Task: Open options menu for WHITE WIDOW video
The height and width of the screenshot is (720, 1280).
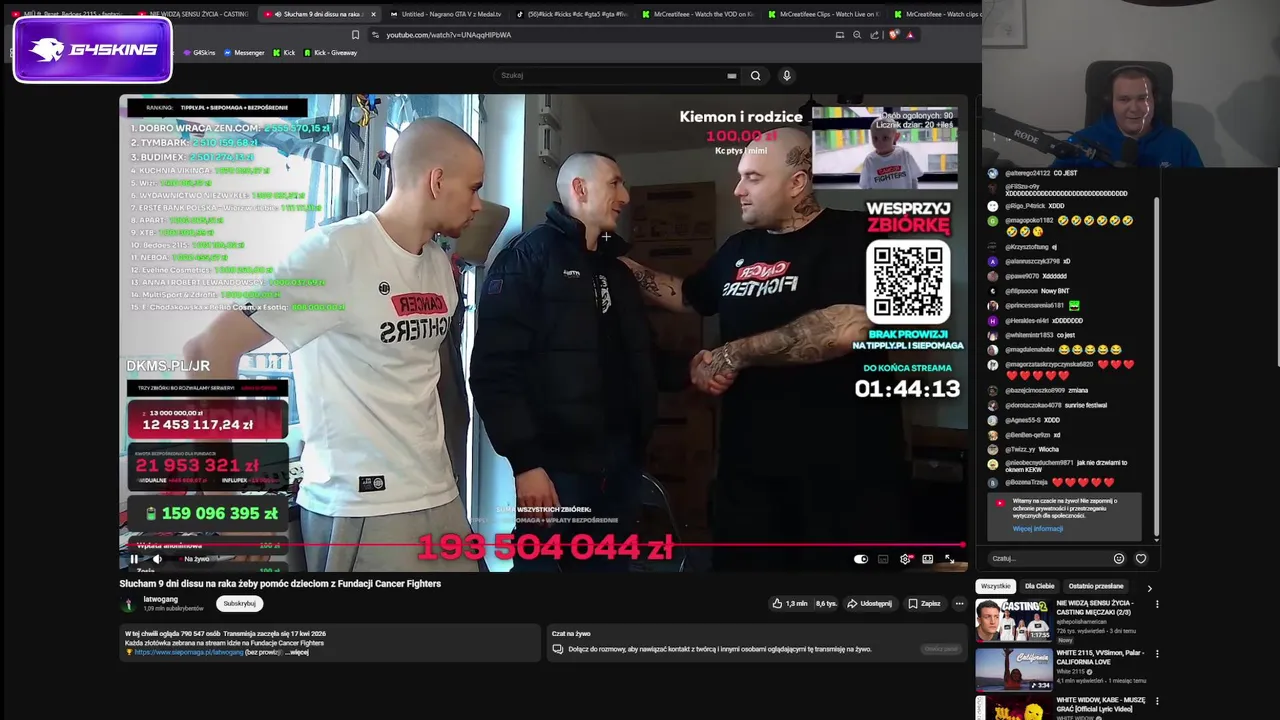Action: click(1157, 702)
